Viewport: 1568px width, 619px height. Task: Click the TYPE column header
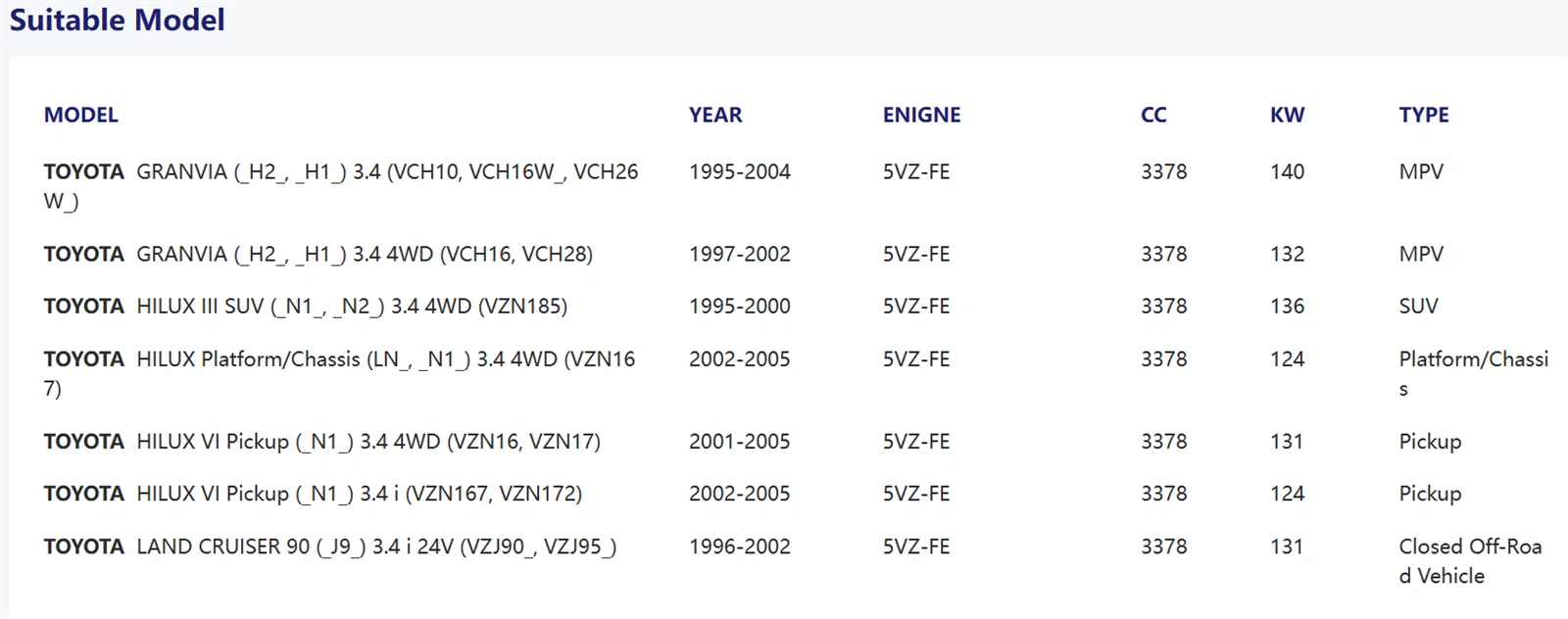1423,115
